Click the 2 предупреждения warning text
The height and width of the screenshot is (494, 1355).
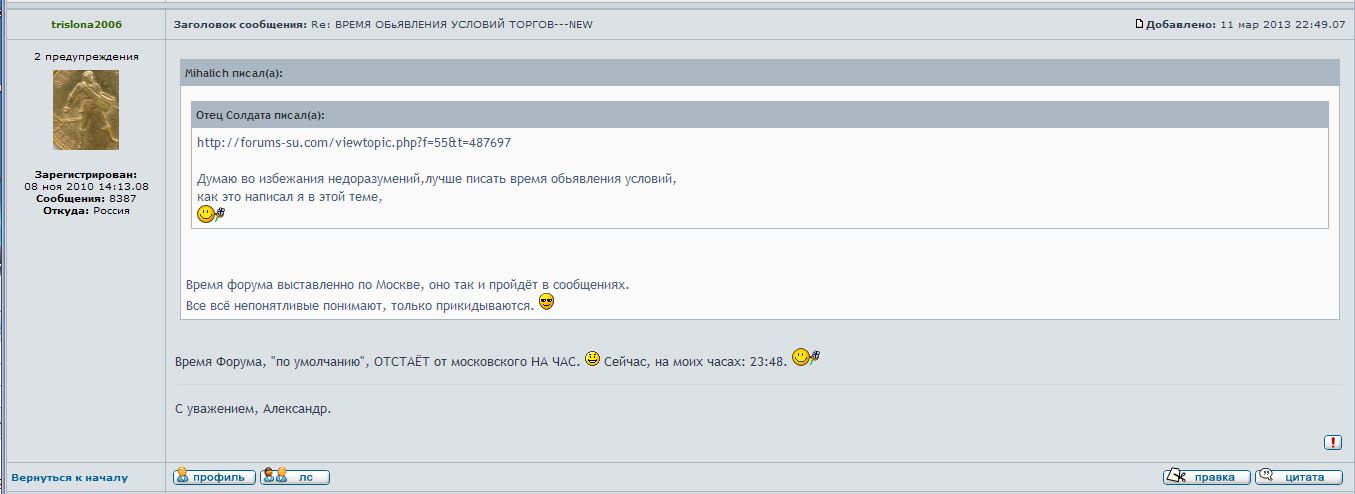tap(85, 57)
